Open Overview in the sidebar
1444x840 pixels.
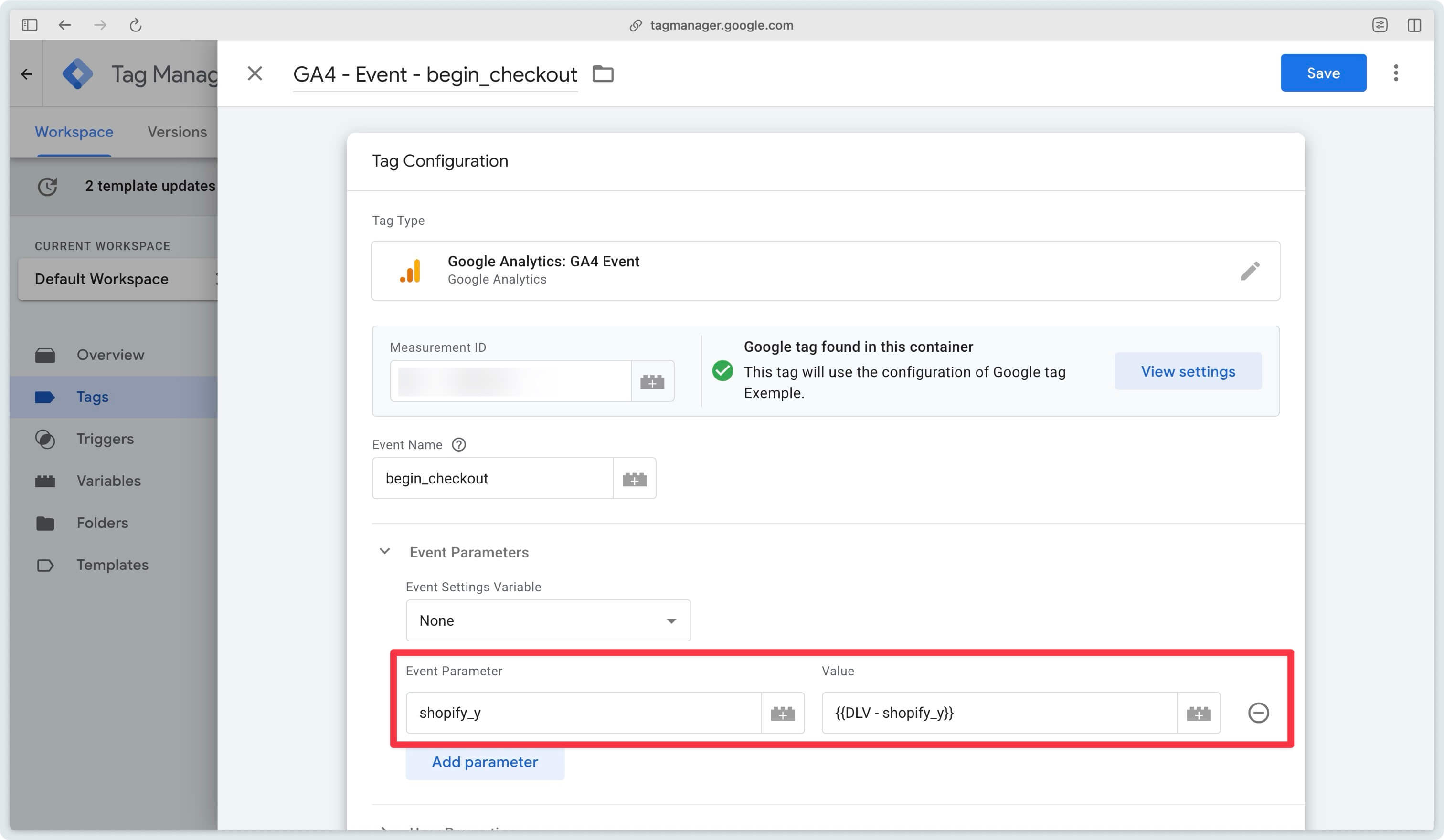pyautogui.click(x=114, y=355)
